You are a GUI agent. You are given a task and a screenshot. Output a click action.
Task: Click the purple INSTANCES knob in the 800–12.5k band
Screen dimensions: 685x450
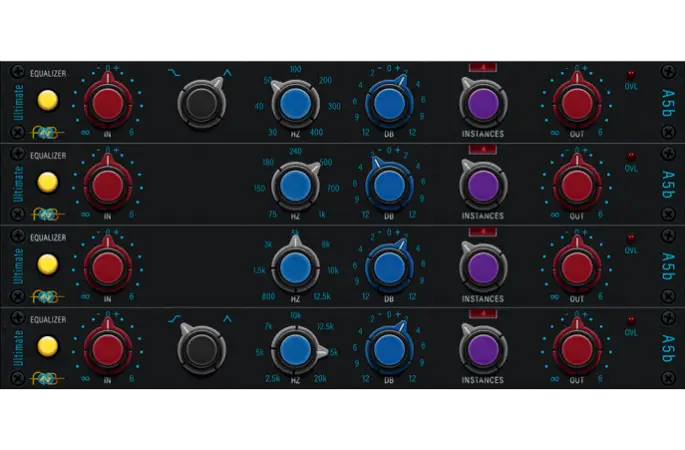(483, 267)
